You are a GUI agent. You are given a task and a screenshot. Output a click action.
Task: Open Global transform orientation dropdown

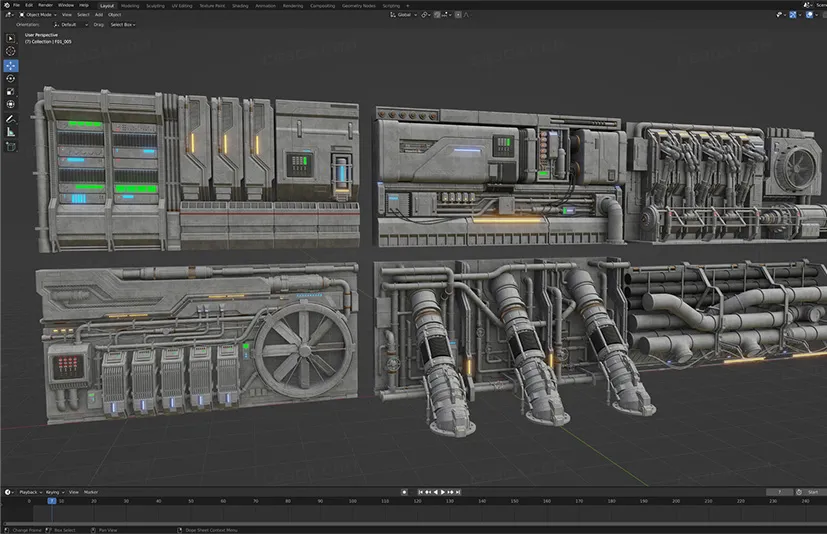(x=401, y=15)
